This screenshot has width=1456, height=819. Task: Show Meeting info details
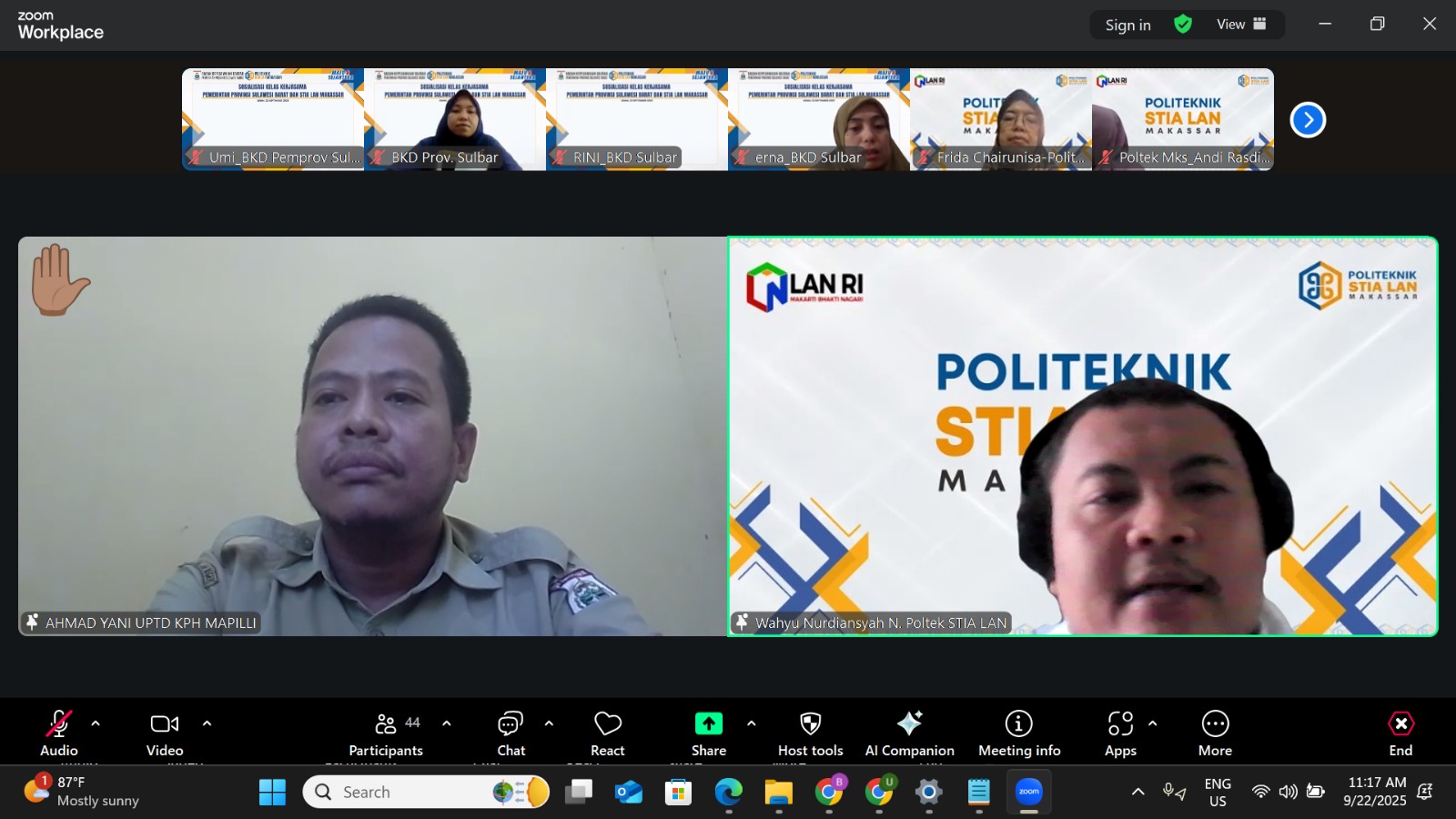point(1018,733)
